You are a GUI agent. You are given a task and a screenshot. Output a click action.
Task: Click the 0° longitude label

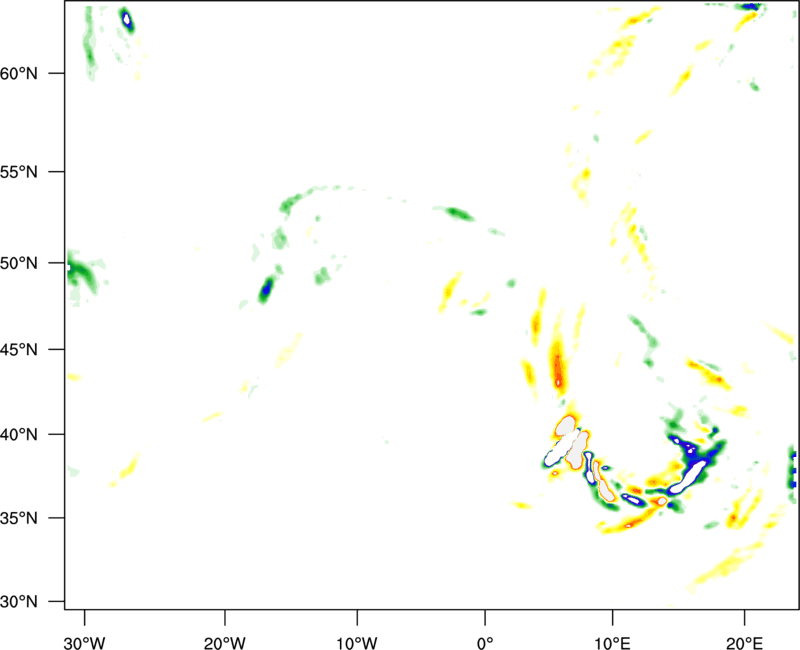[485, 643]
